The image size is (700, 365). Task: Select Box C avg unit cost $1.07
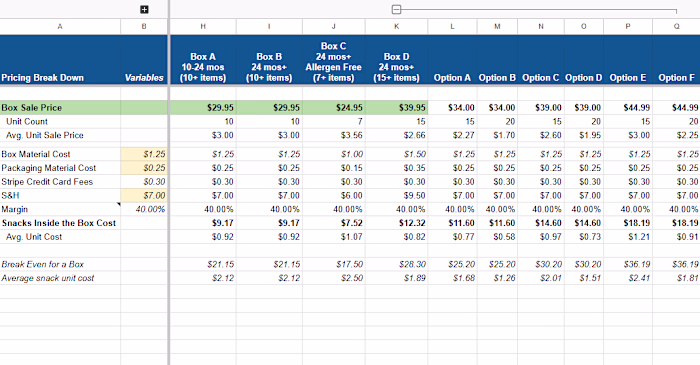(x=333, y=237)
